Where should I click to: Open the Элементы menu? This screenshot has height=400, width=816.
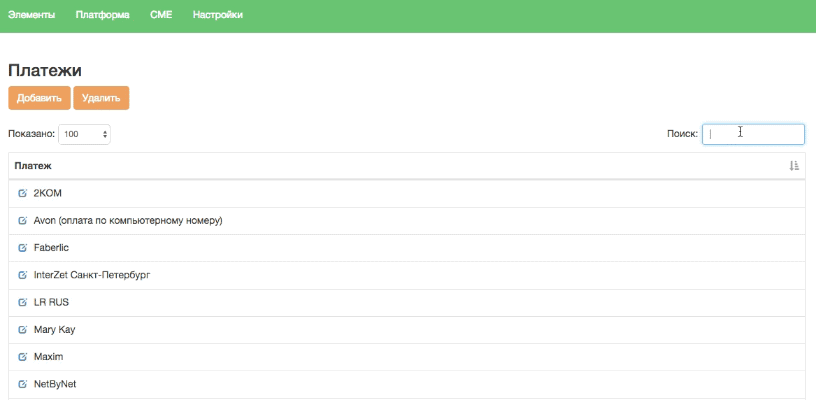pyautogui.click(x=32, y=15)
